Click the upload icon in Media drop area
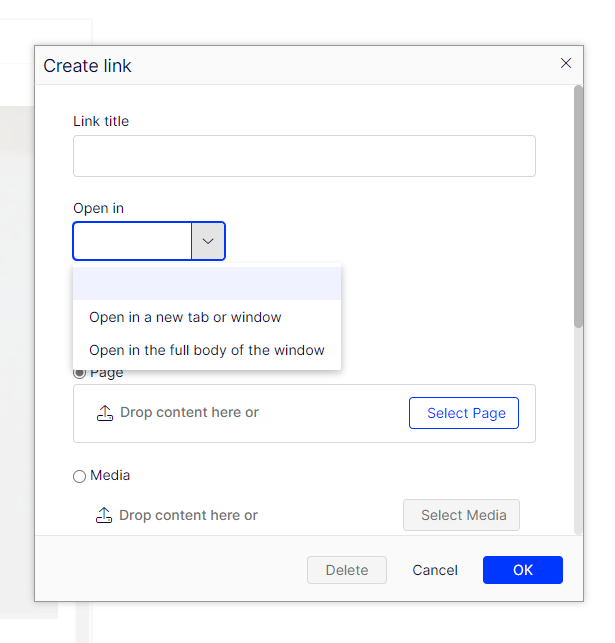This screenshot has height=643, width=615. tap(104, 516)
